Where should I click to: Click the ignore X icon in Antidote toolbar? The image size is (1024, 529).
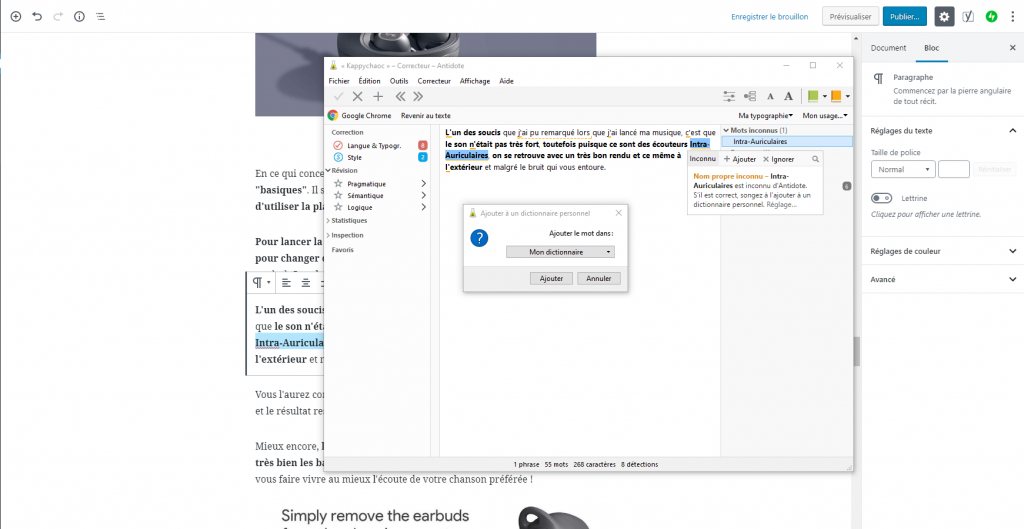(357, 96)
